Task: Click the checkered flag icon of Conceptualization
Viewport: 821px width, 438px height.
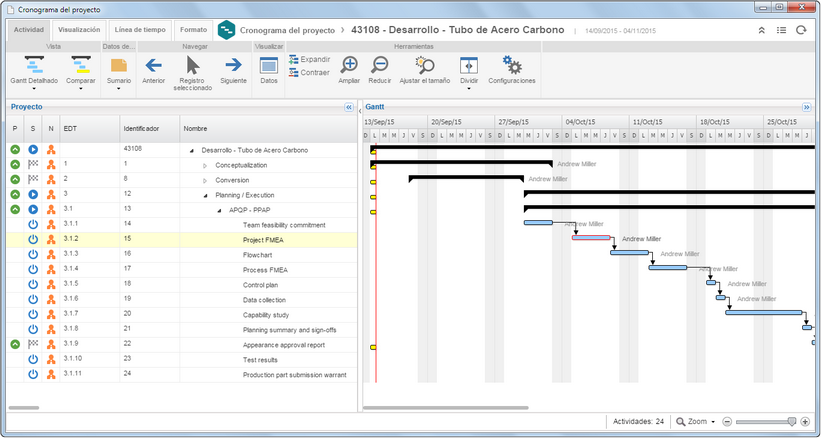Action: click(33, 164)
